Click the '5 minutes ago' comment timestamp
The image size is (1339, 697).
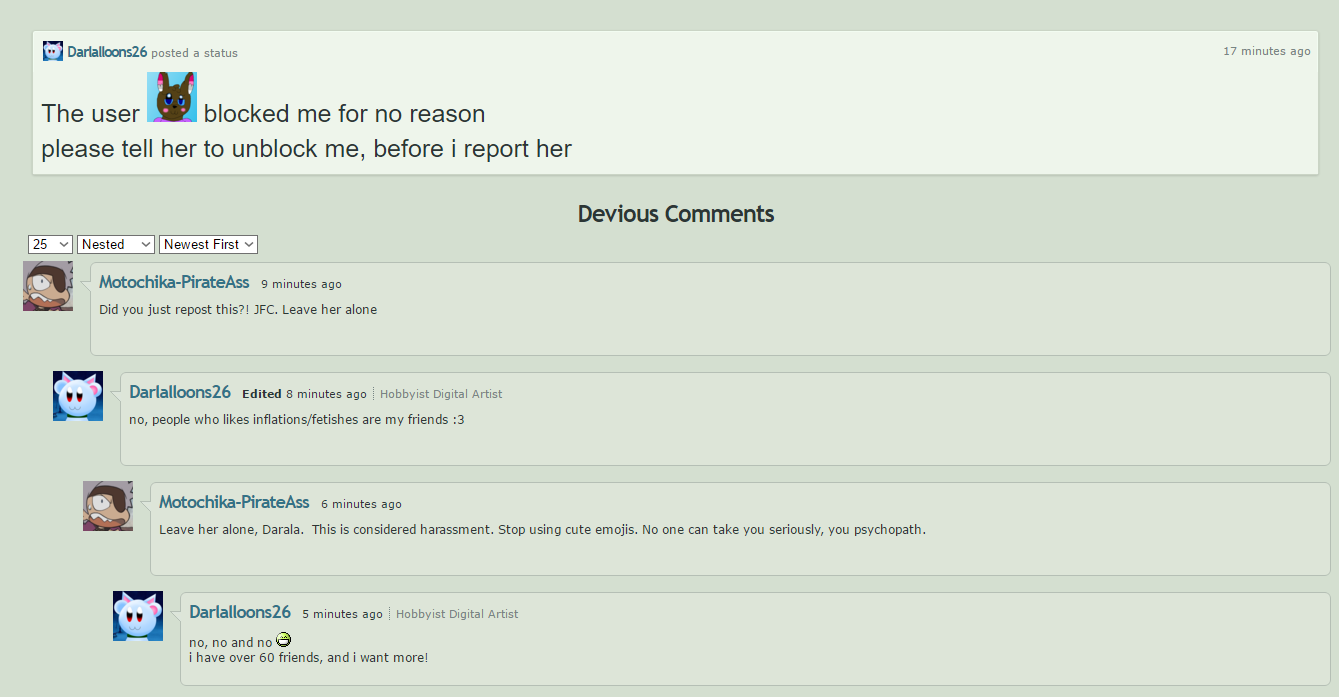tap(342, 614)
